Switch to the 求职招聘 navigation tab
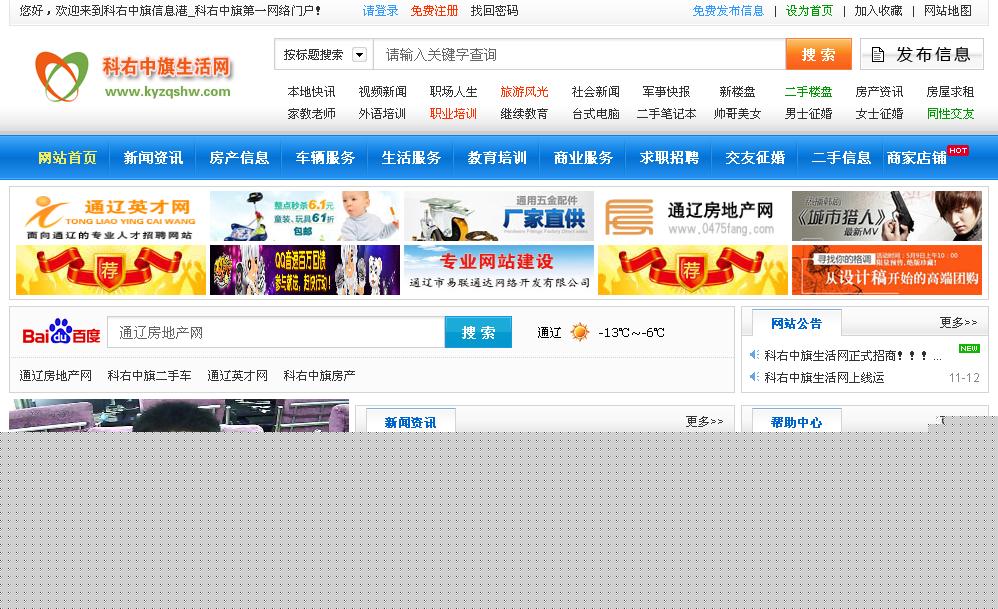 669,158
